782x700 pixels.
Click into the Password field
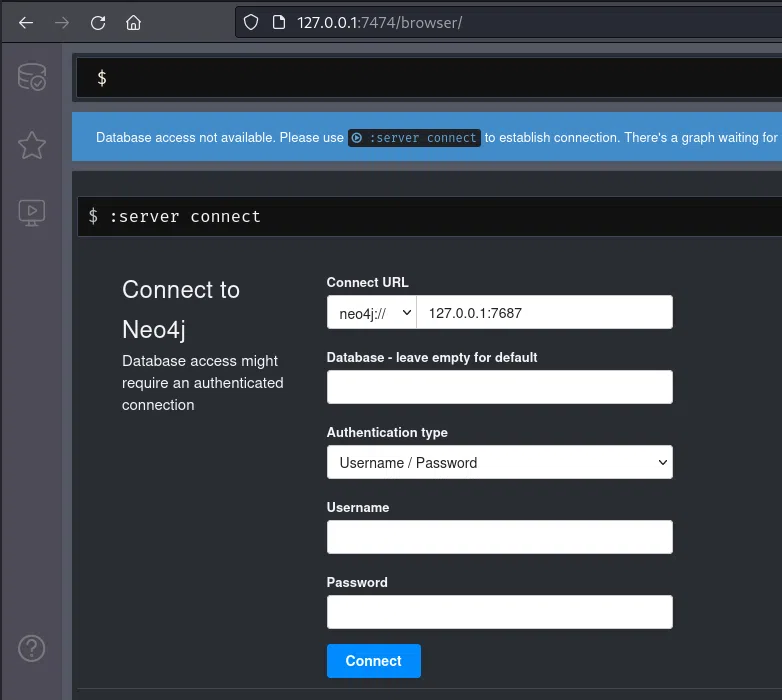pyautogui.click(x=499, y=612)
